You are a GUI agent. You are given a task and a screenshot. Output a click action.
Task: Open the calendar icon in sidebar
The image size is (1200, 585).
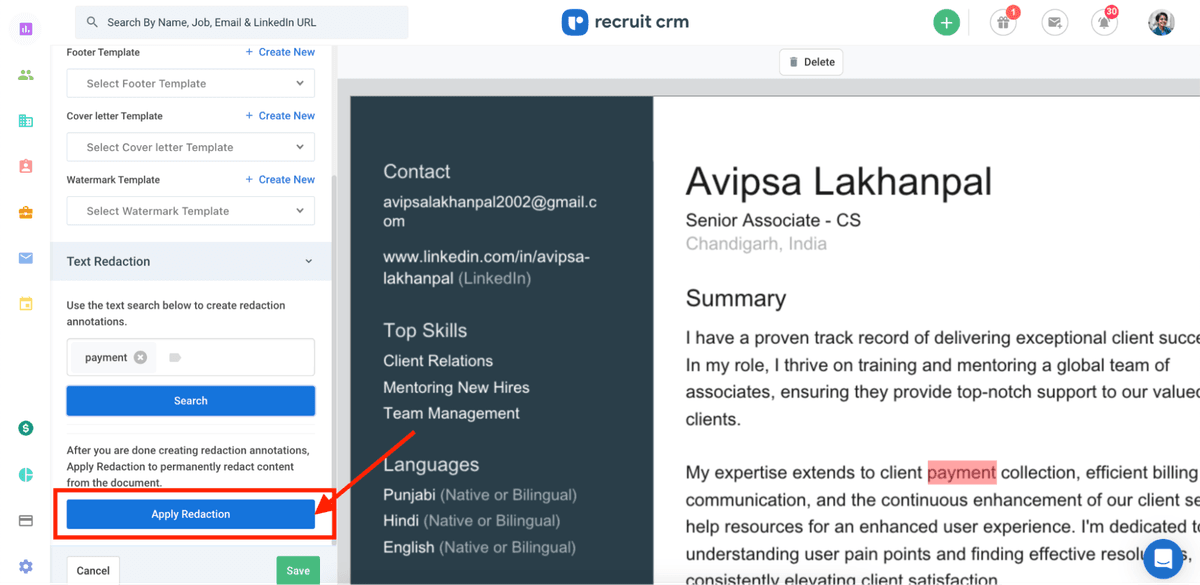tap(26, 304)
